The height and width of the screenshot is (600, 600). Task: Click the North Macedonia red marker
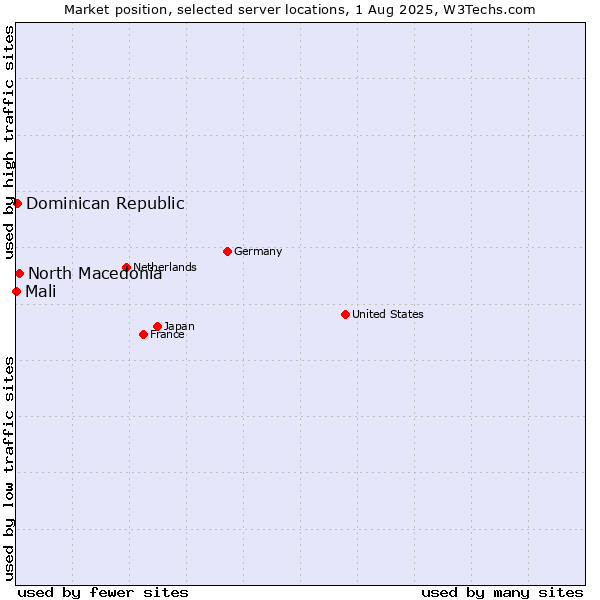point(20,274)
